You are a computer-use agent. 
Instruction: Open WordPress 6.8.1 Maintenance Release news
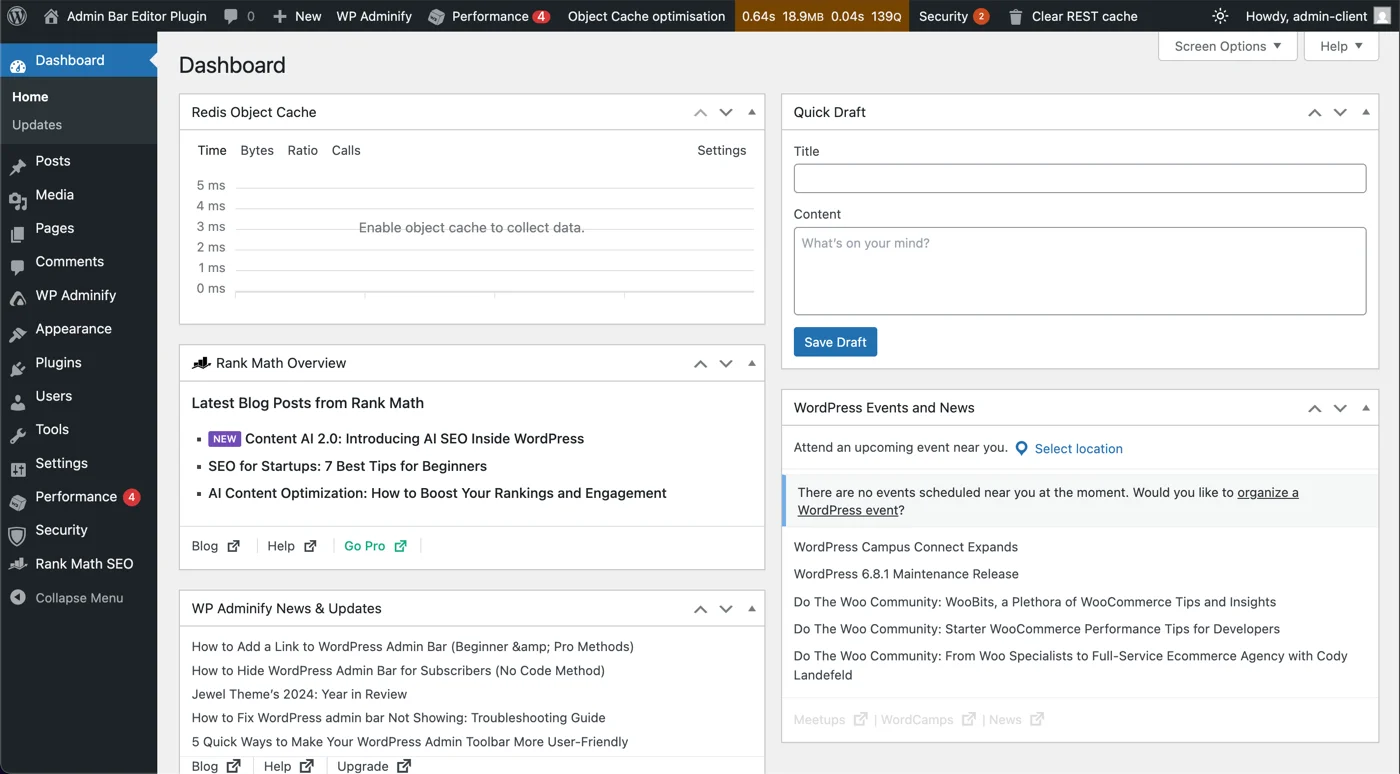[906, 574]
